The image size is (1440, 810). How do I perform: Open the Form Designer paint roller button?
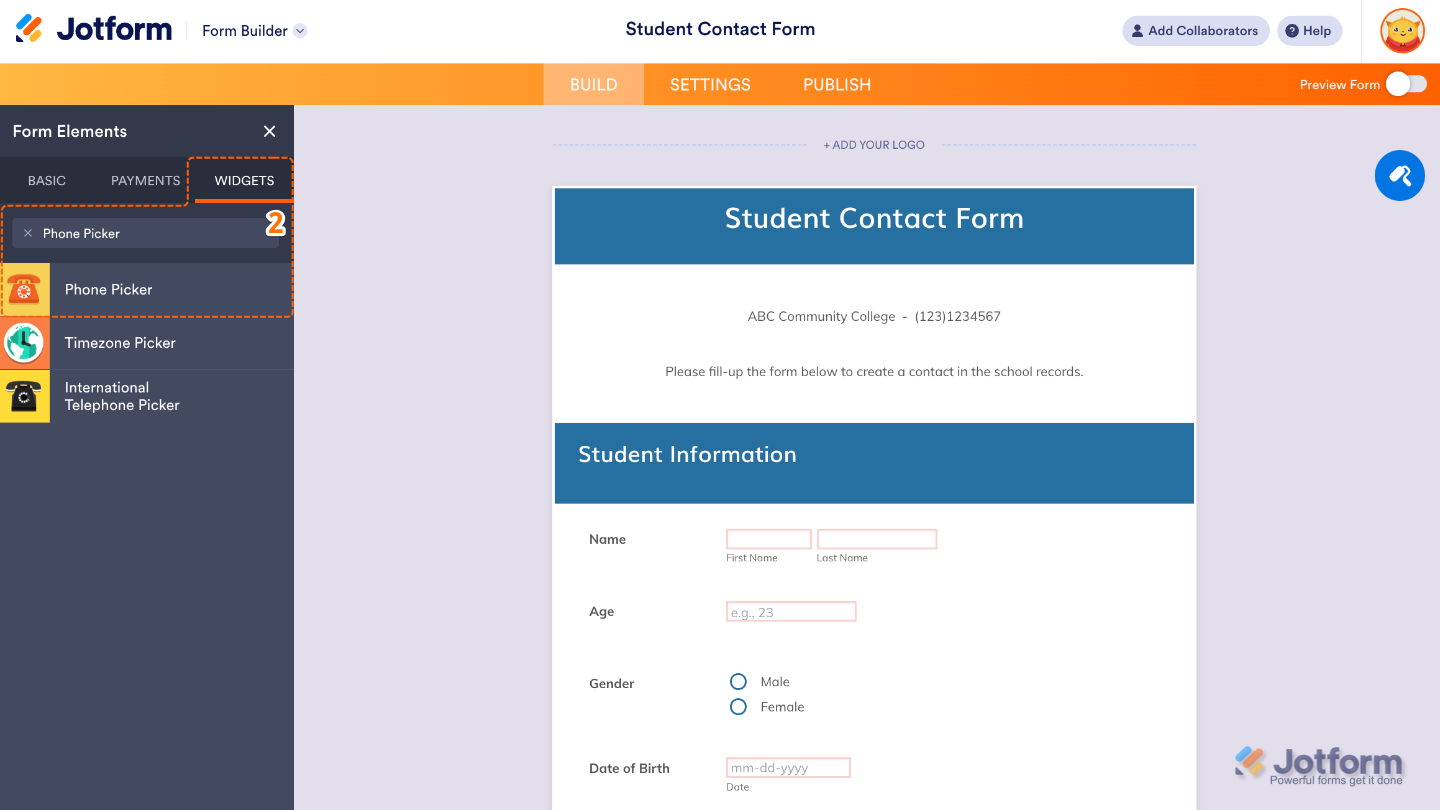click(1399, 176)
